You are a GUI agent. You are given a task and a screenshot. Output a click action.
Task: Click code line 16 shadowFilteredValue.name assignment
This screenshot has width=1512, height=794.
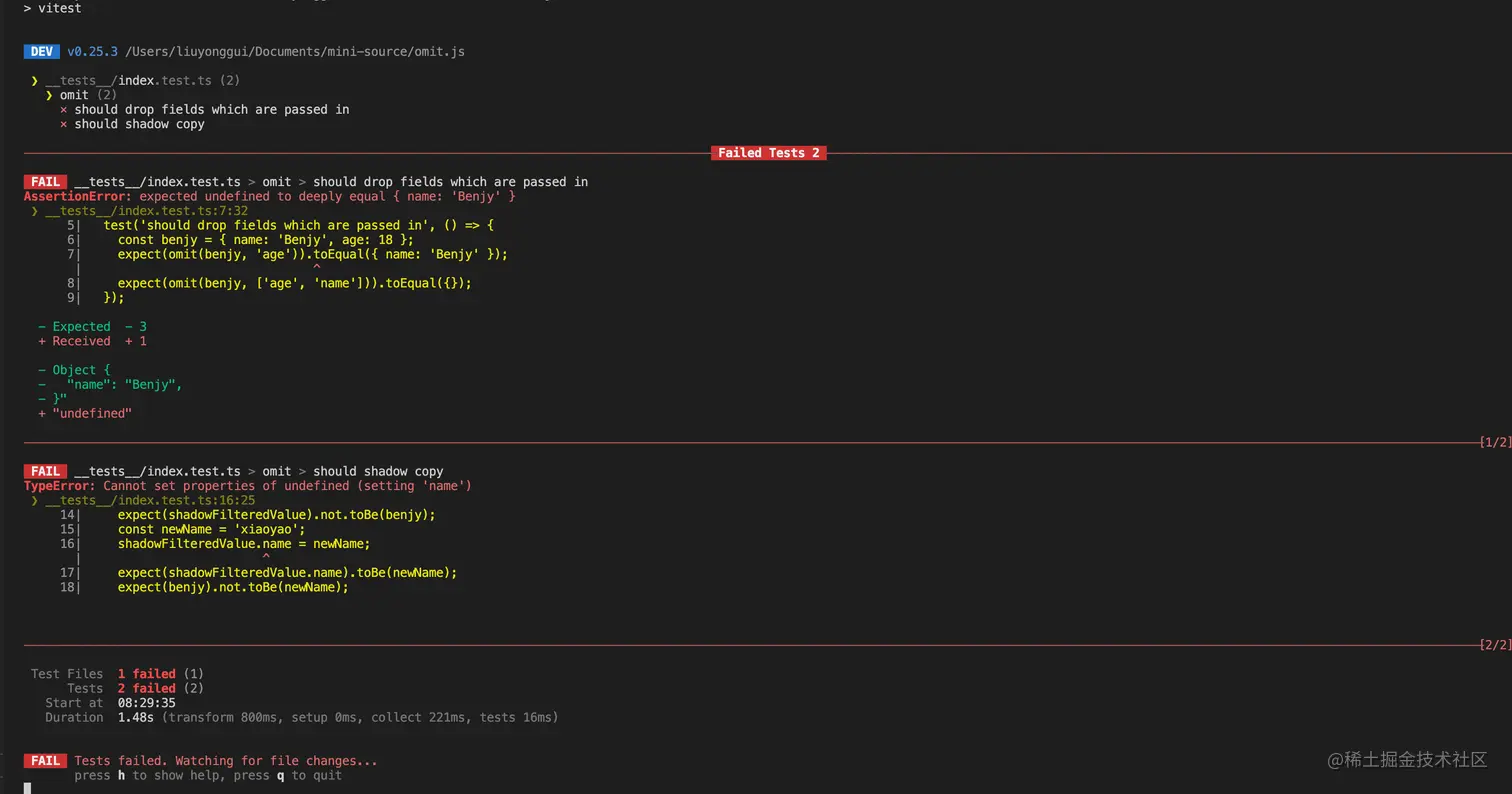(244, 544)
